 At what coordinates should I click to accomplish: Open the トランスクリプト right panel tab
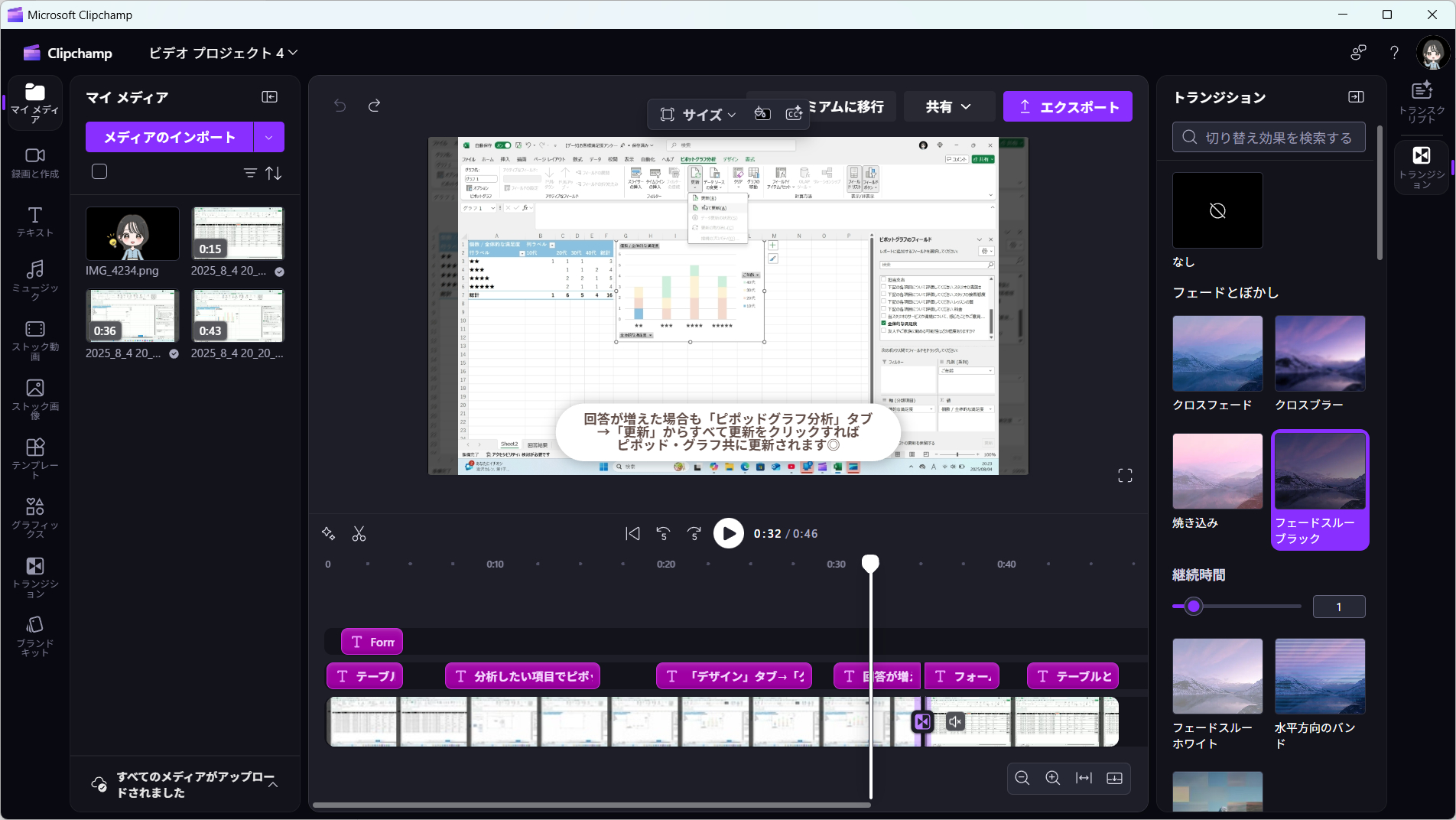coord(1422,102)
